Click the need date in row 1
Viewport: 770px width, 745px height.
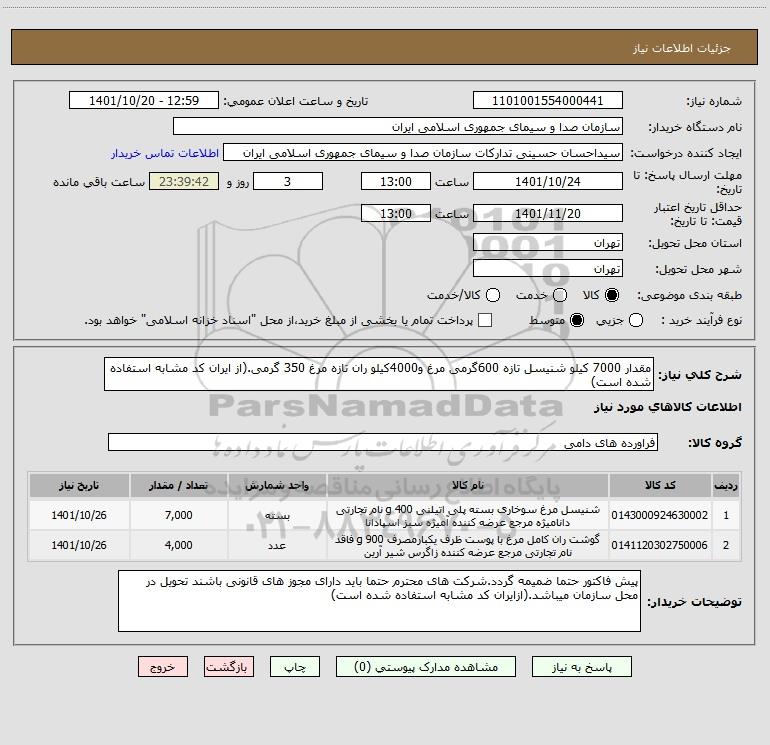tap(79, 515)
